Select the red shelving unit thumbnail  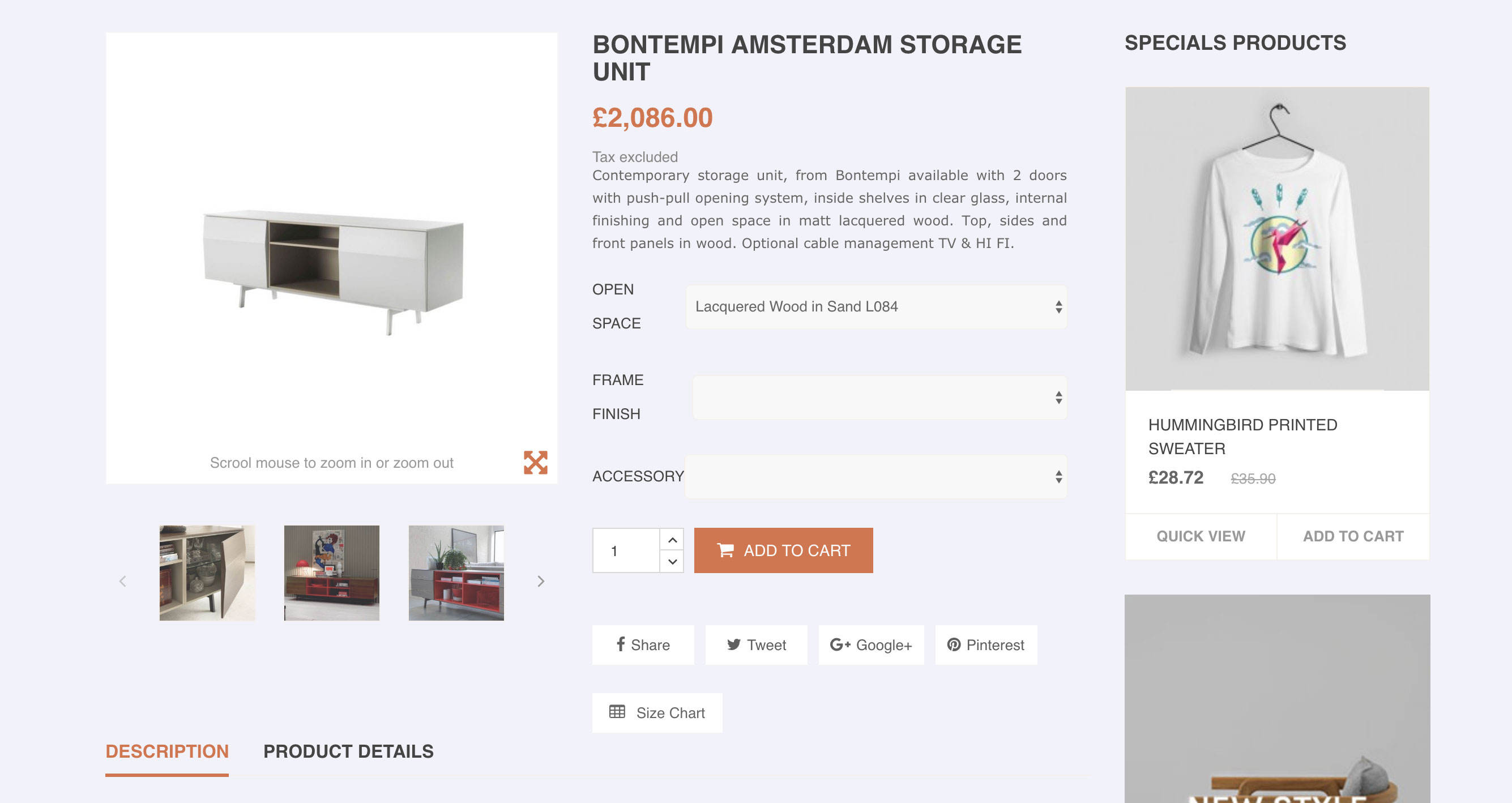[456, 573]
